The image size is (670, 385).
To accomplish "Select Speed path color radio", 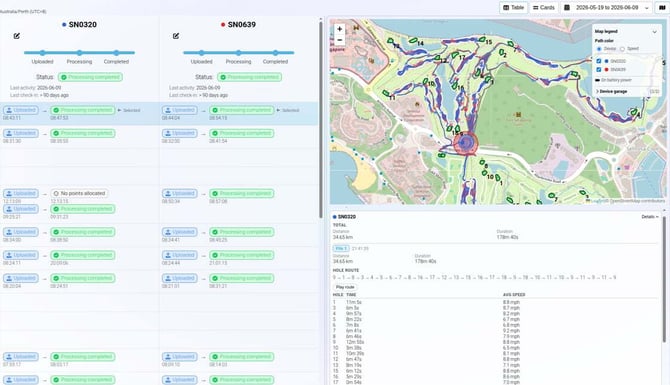I will click(622, 49).
